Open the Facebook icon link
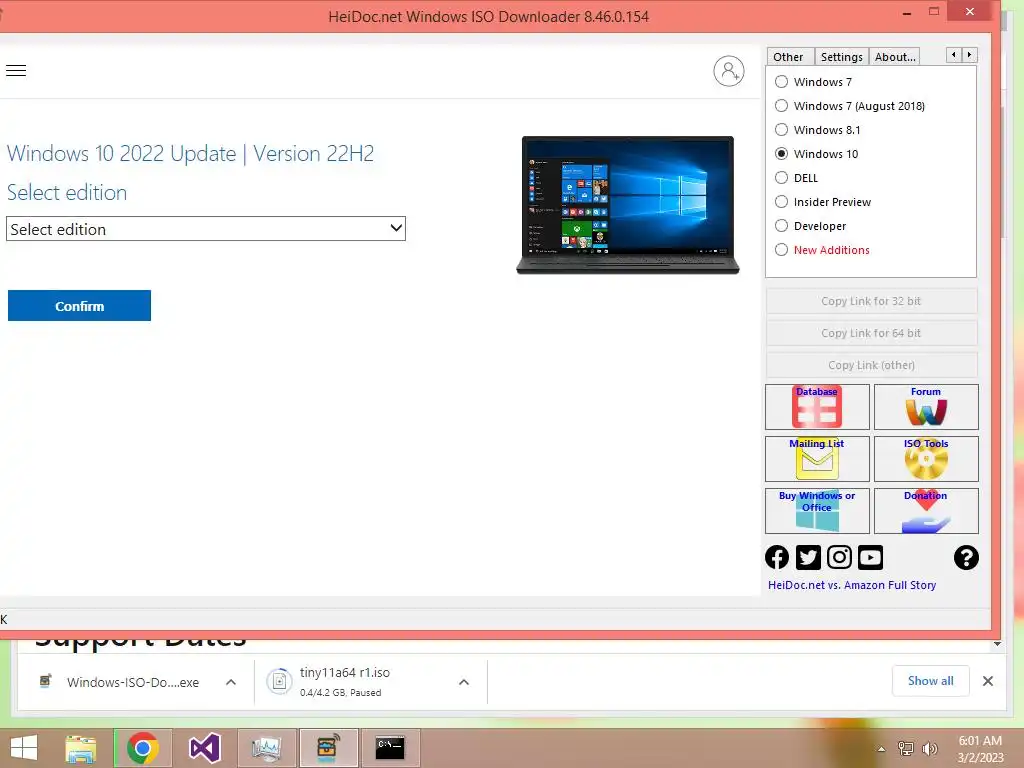This screenshot has height=768, width=1024. (777, 558)
